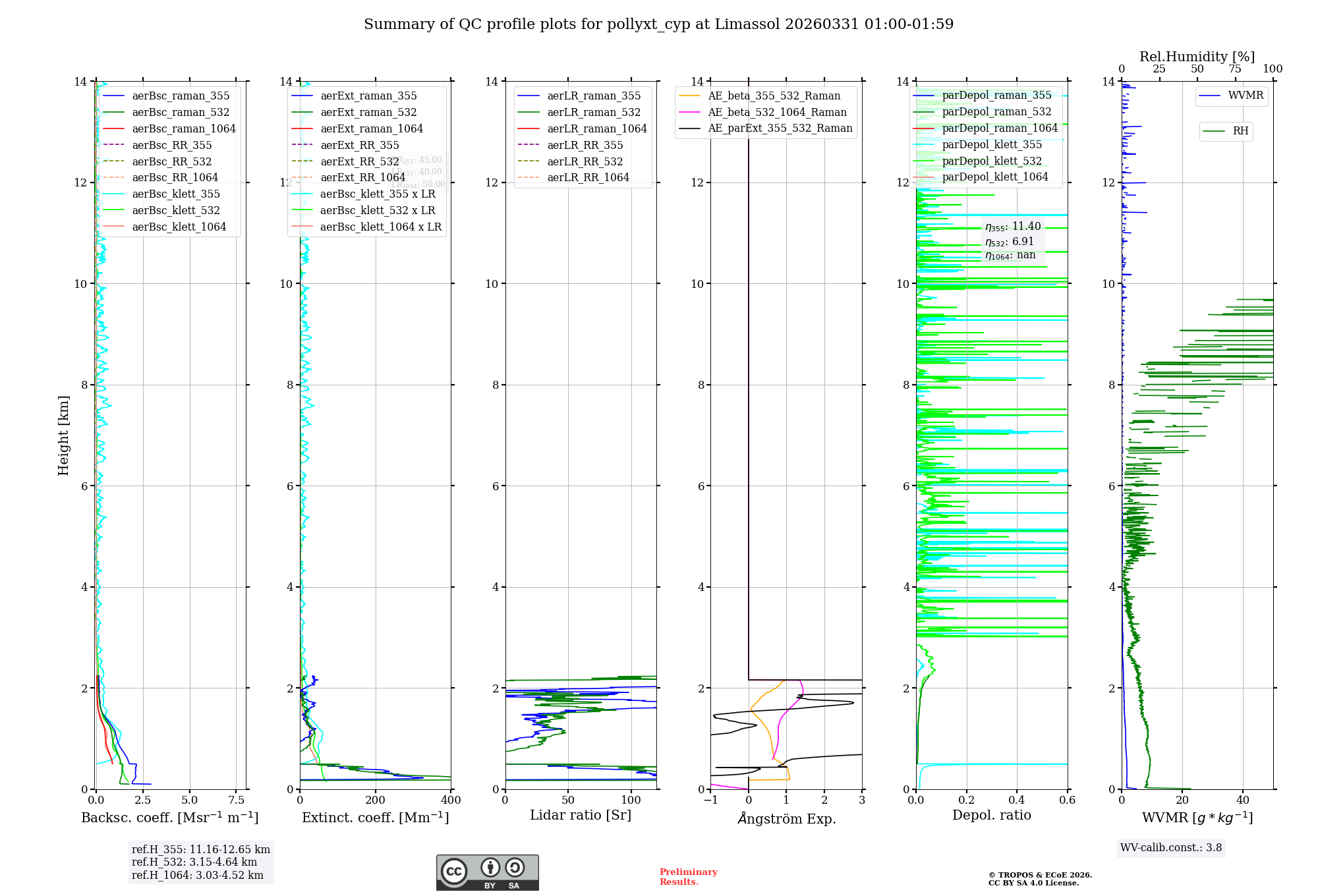Image resolution: width=1318 pixels, height=896 pixels.
Task: Select the parDepol_klett_532 legend entry
Action: pyautogui.click(x=991, y=161)
